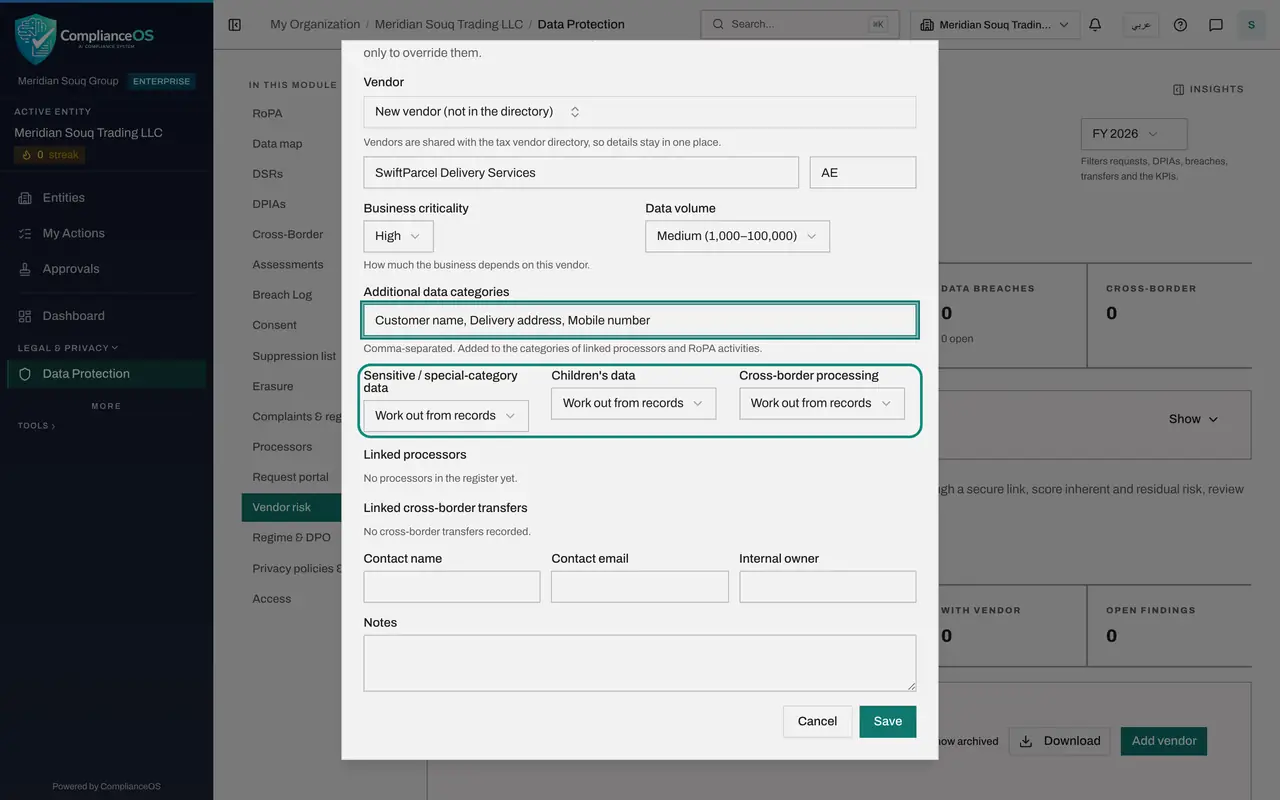Click the Contact name field

point(452,587)
